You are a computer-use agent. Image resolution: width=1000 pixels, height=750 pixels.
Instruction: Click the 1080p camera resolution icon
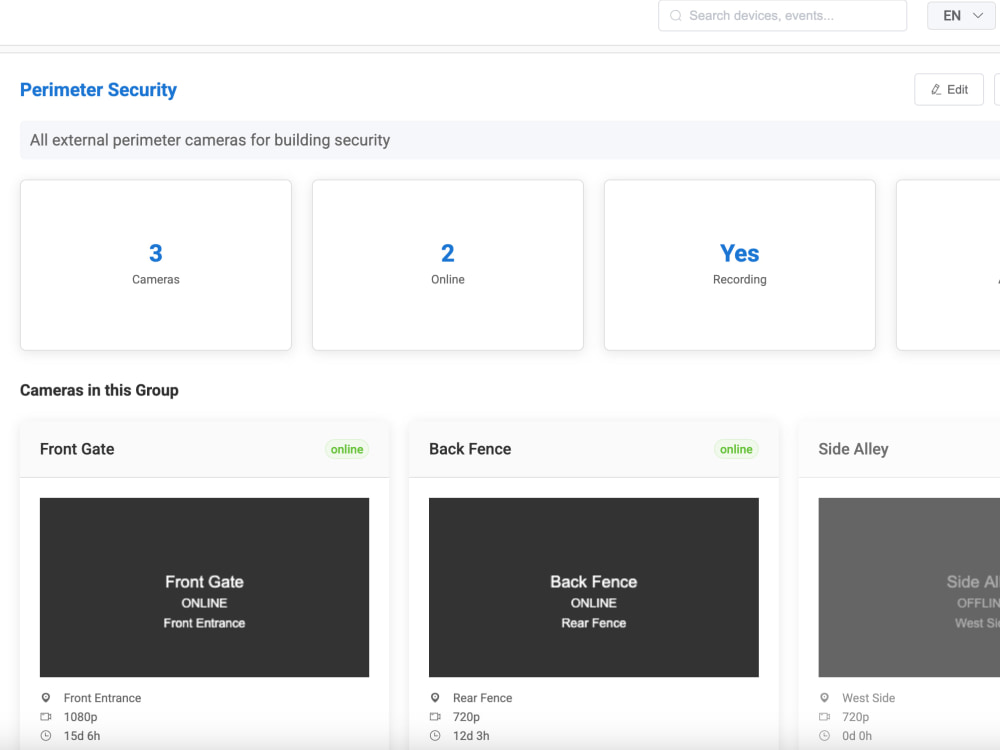pyautogui.click(x=46, y=717)
